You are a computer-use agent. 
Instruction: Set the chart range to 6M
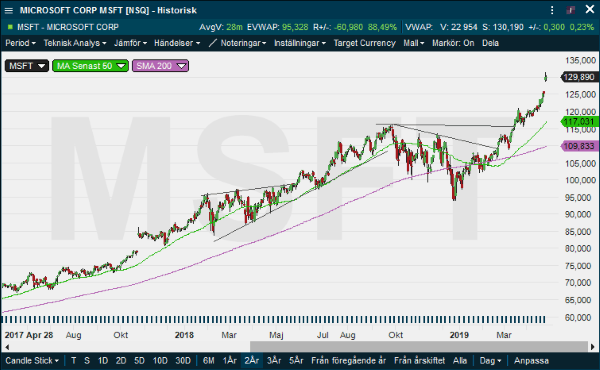tap(209, 360)
